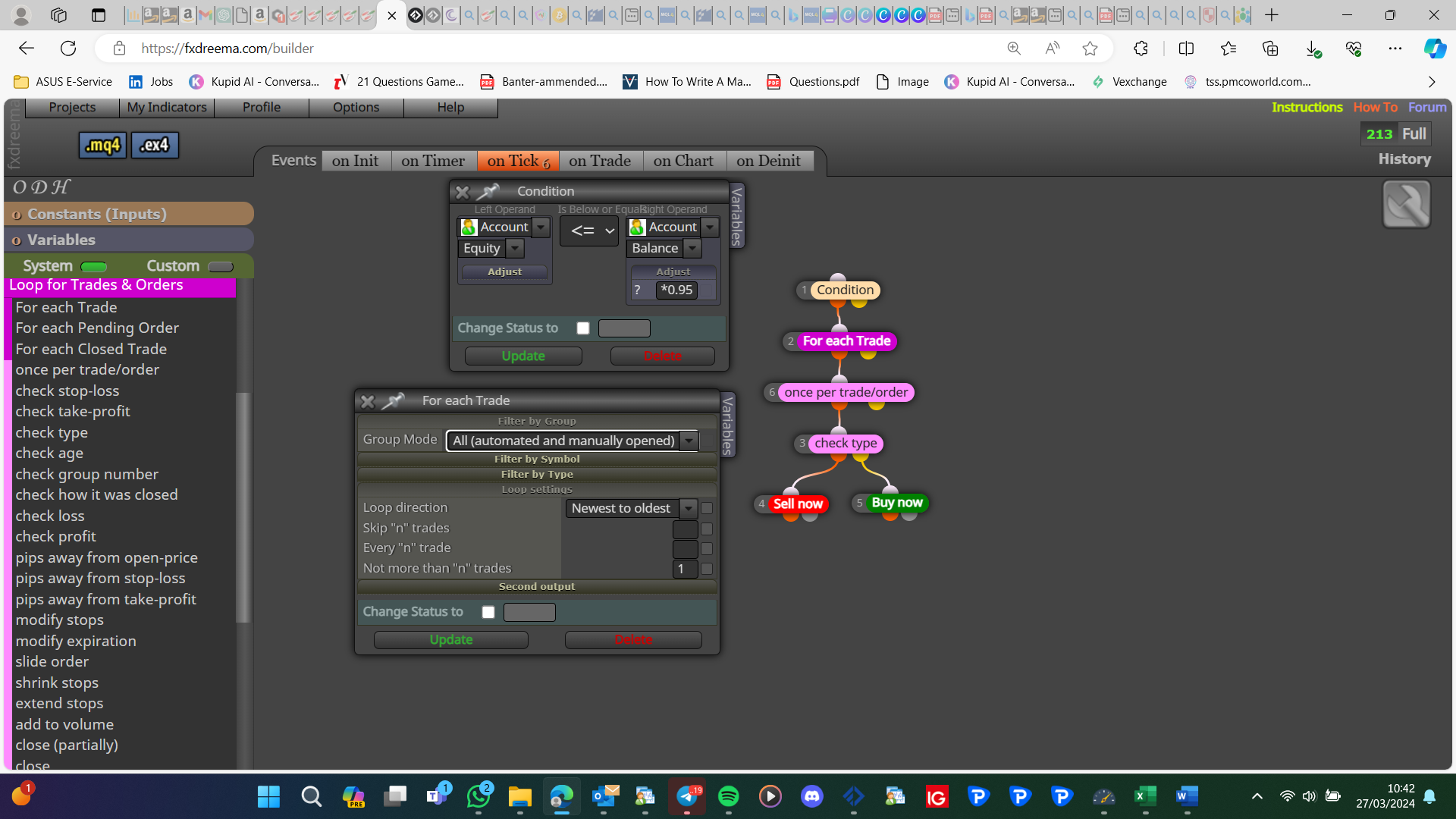The height and width of the screenshot is (819, 1456).
Task: Open the browser split screen view
Action: click(1186, 49)
